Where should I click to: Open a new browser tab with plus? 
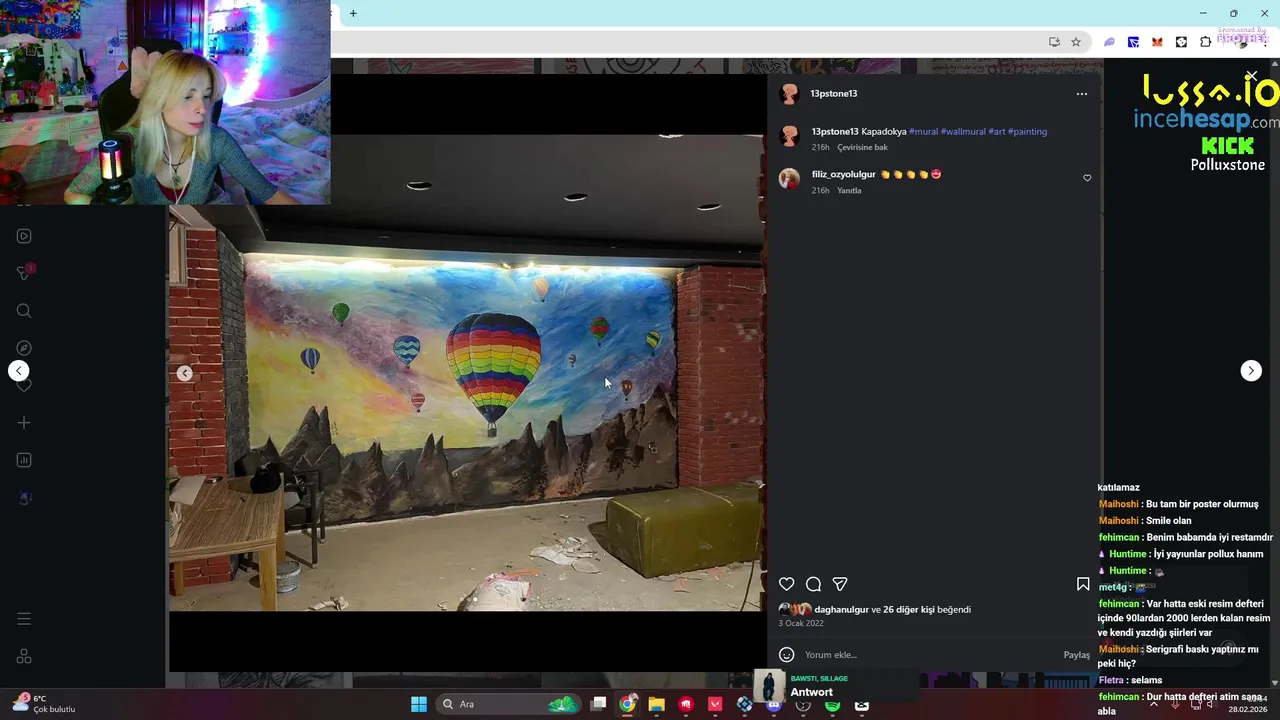pos(353,13)
